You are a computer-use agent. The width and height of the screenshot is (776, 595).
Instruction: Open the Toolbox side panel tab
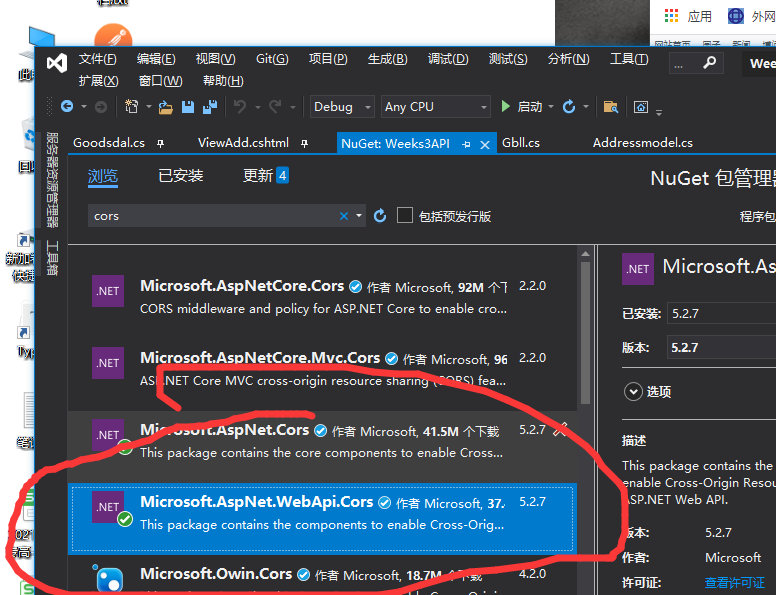click(x=52, y=258)
